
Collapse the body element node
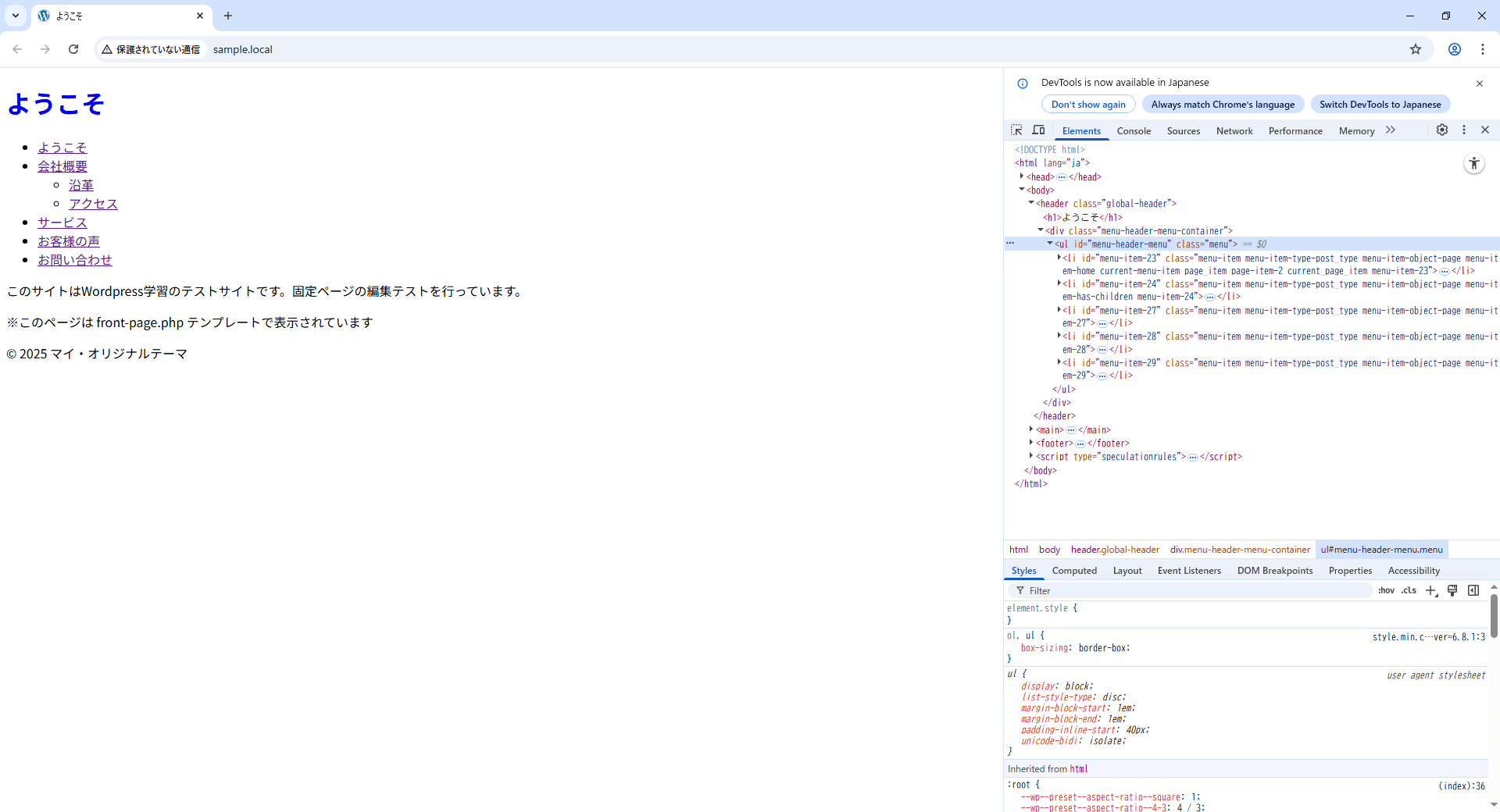(x=1022, y=190)
